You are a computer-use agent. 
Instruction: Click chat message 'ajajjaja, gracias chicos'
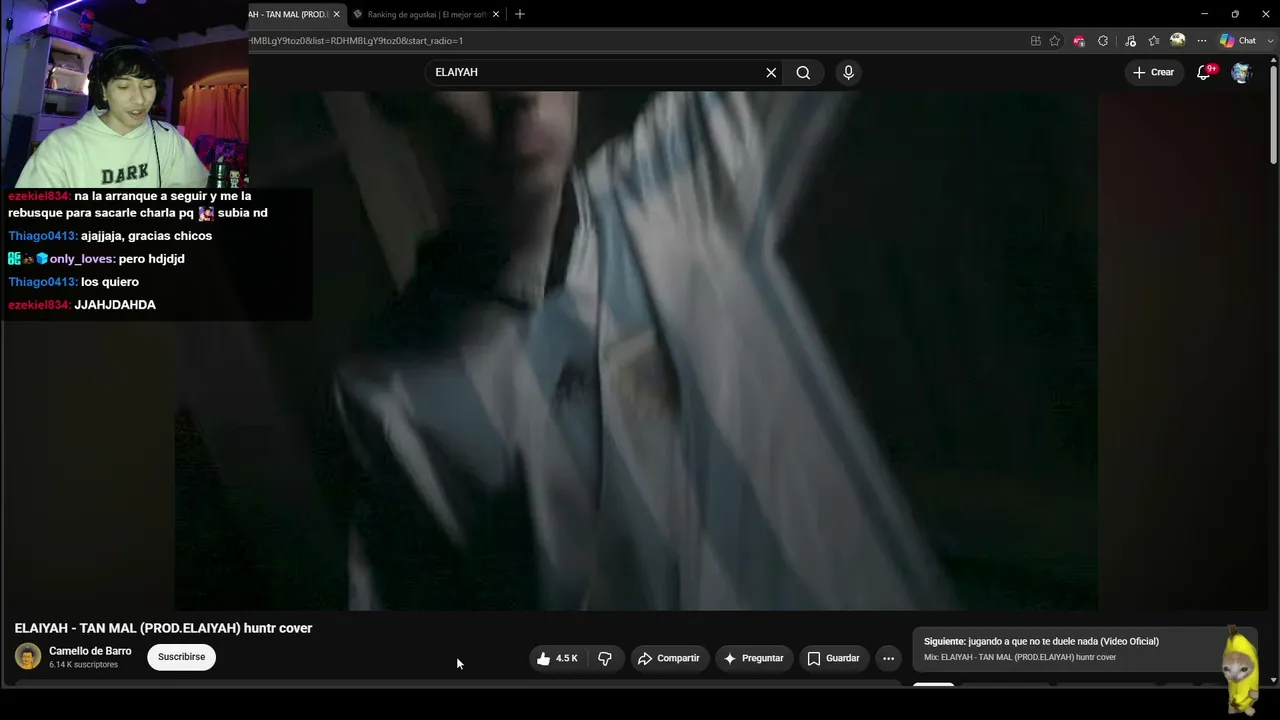[x=146, y=236]
